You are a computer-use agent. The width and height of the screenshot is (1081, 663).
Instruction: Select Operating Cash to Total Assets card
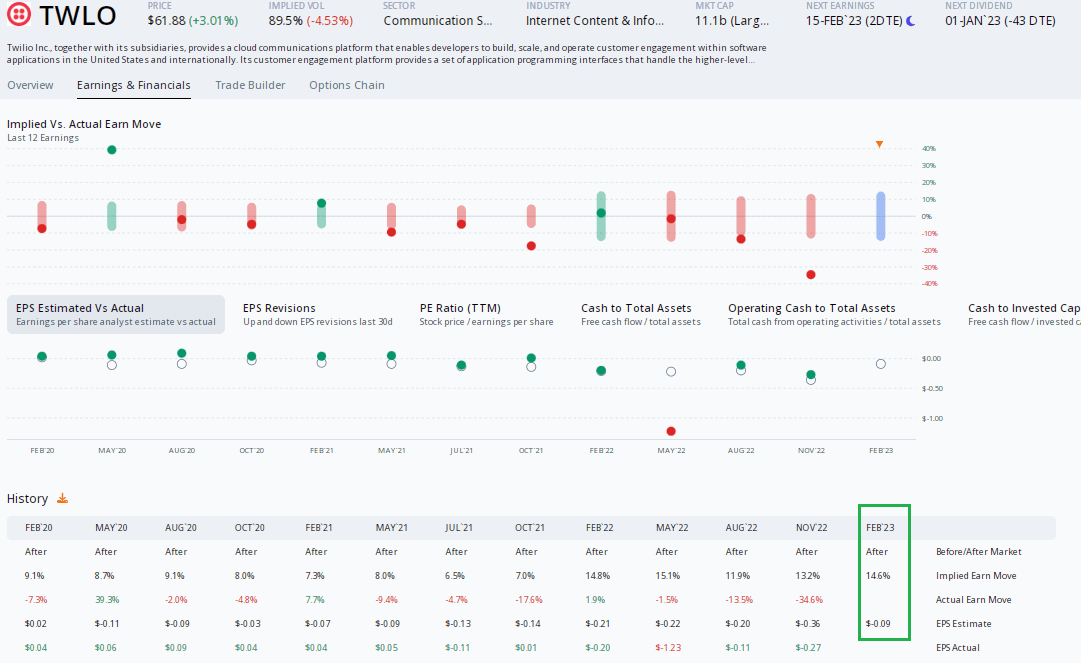pos(834,314)
